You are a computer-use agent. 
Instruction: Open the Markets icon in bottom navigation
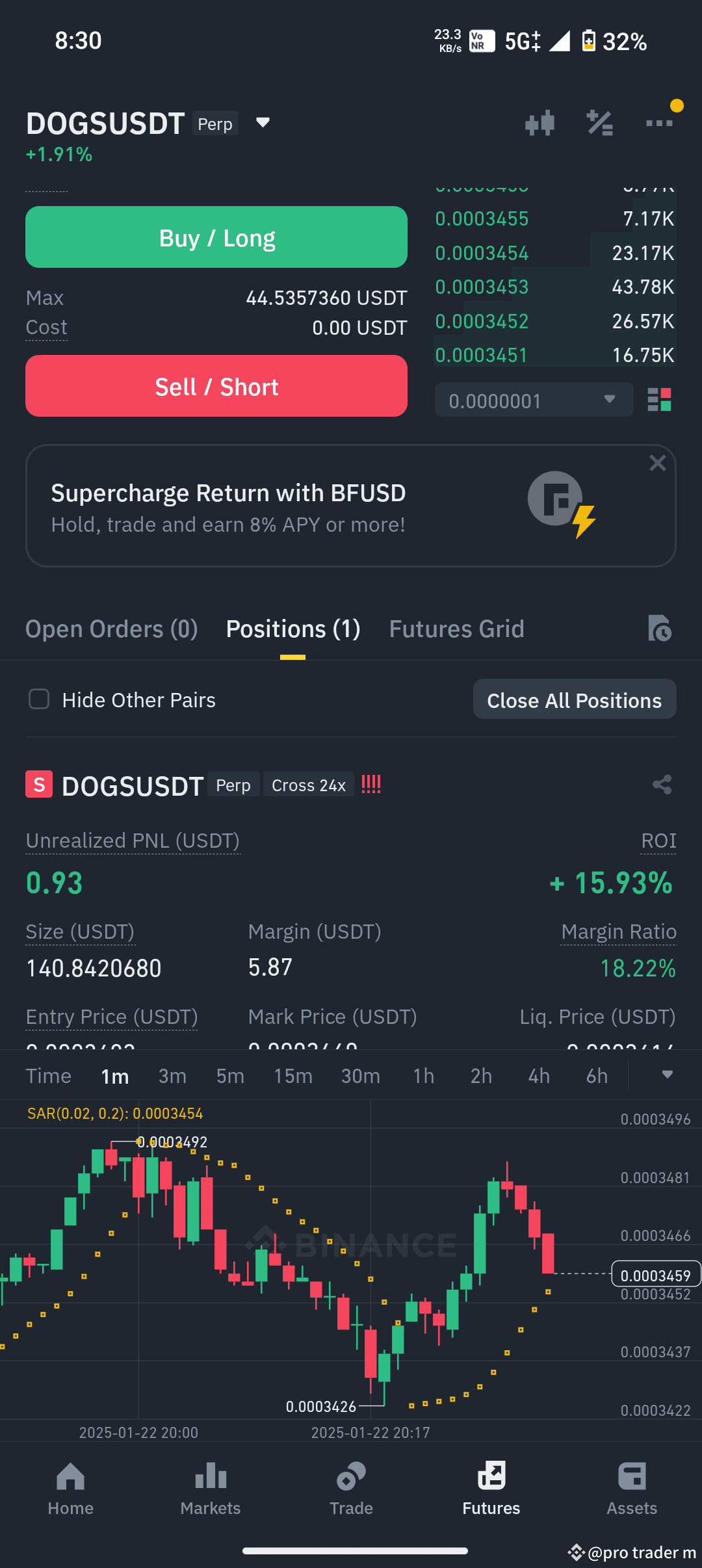(211, 1489)
